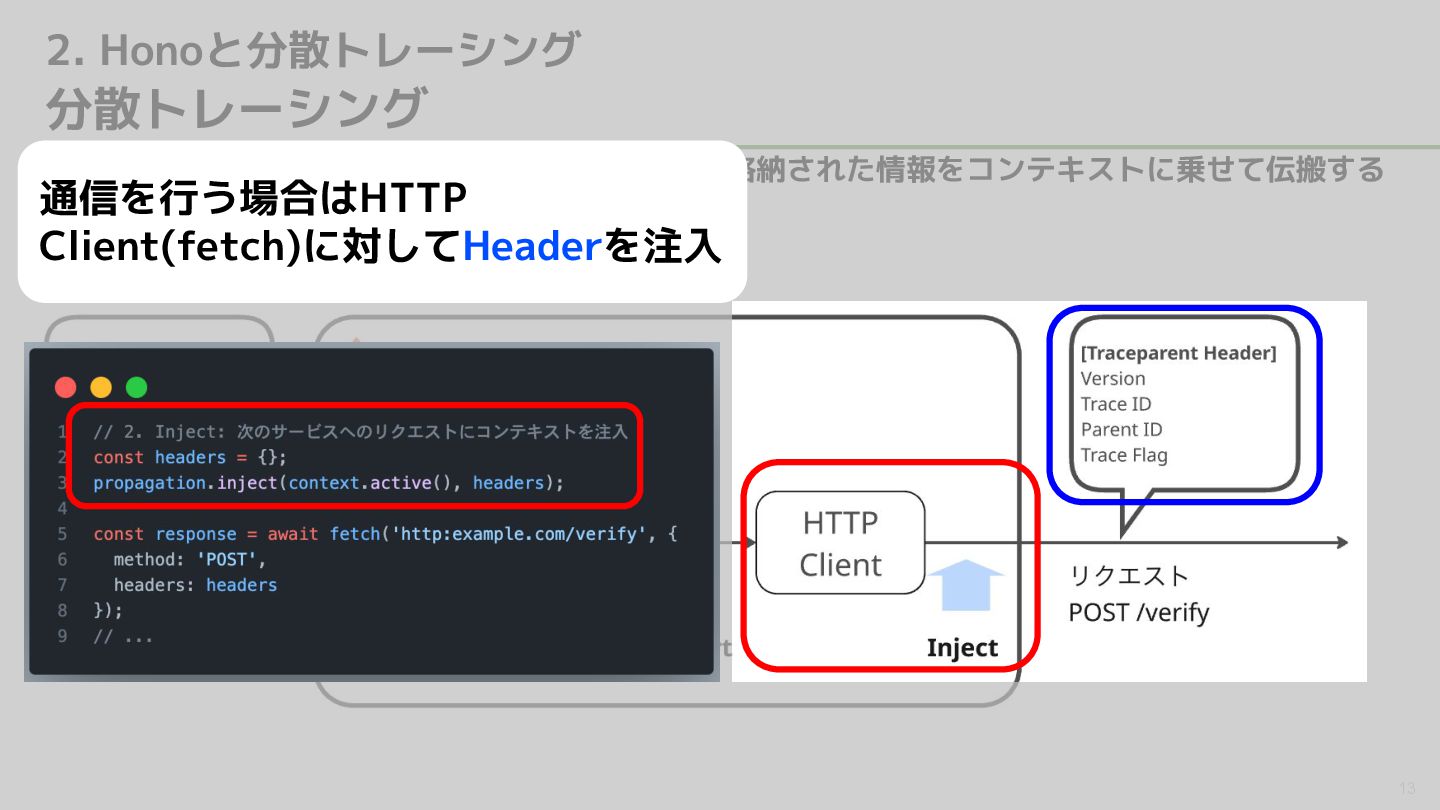1440x810 pixels.
Task: Click the slide title 2. Honoと分散トレーシング
Action: [x=313, y=50]
